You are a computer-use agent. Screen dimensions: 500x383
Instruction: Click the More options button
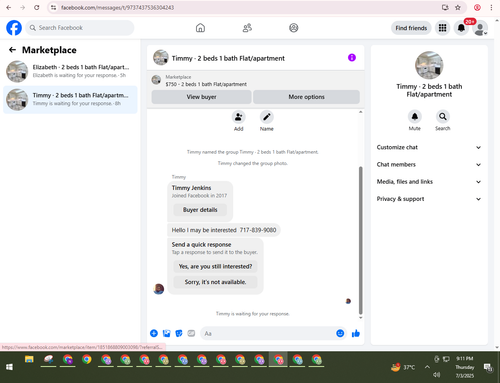tap(306, 97)
